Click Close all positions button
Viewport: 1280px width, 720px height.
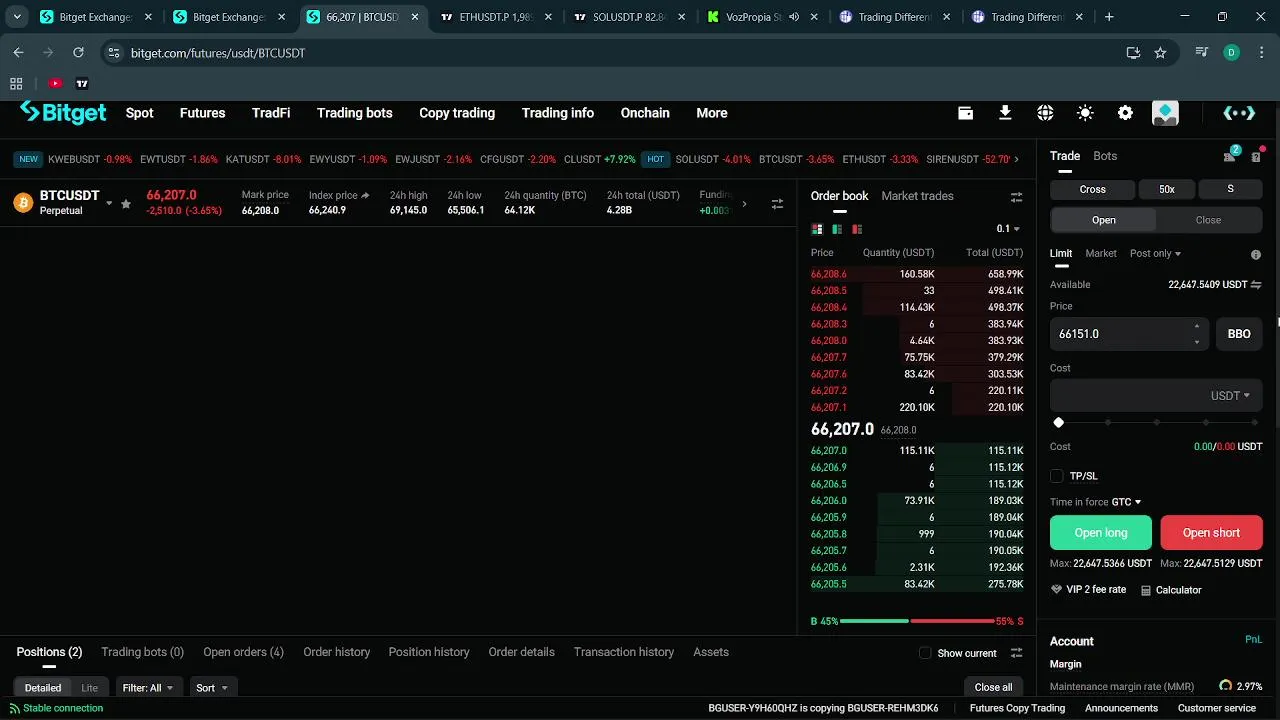tap(993, 688)
